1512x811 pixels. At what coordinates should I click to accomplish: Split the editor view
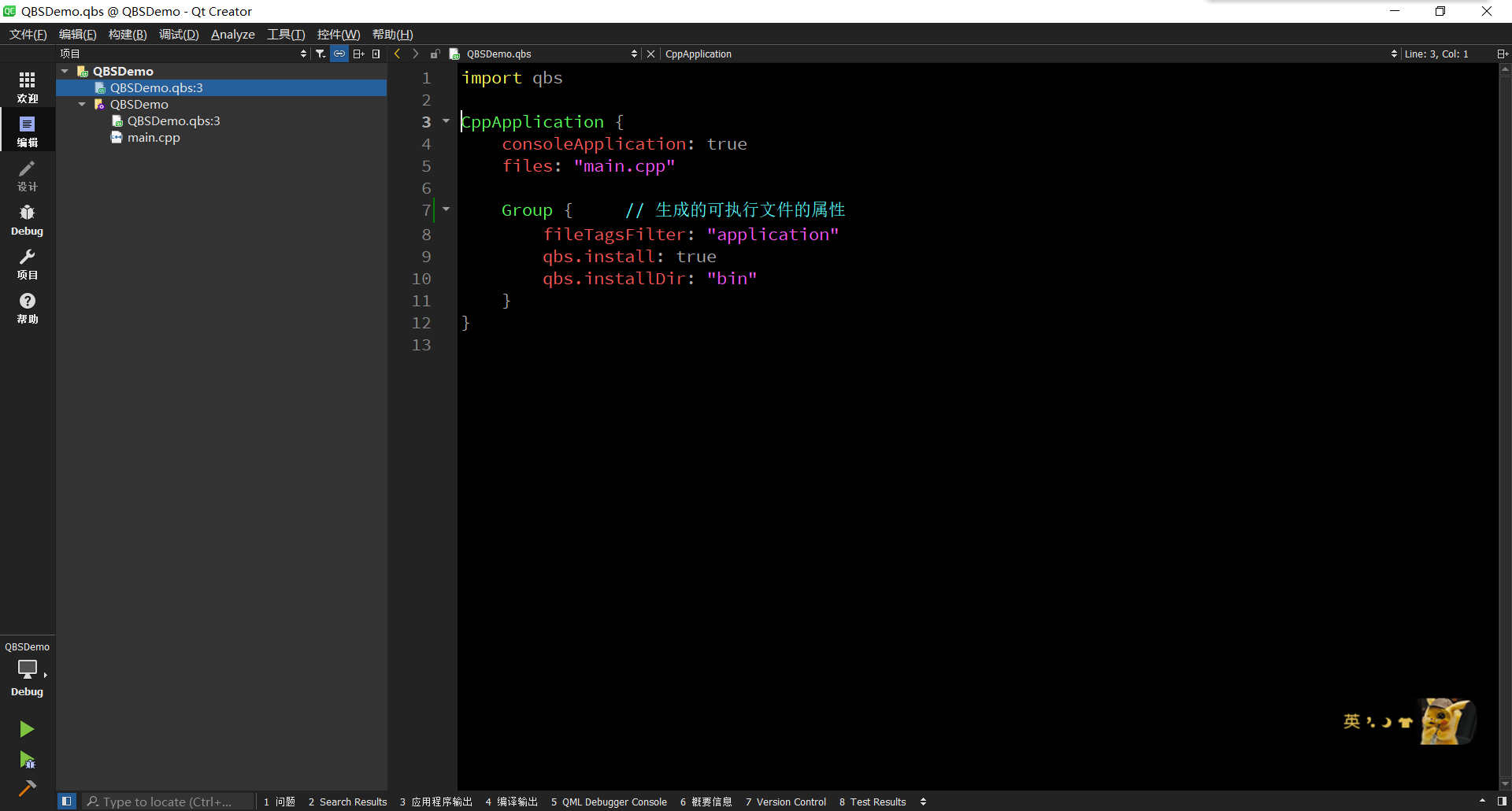point(1502,54)
